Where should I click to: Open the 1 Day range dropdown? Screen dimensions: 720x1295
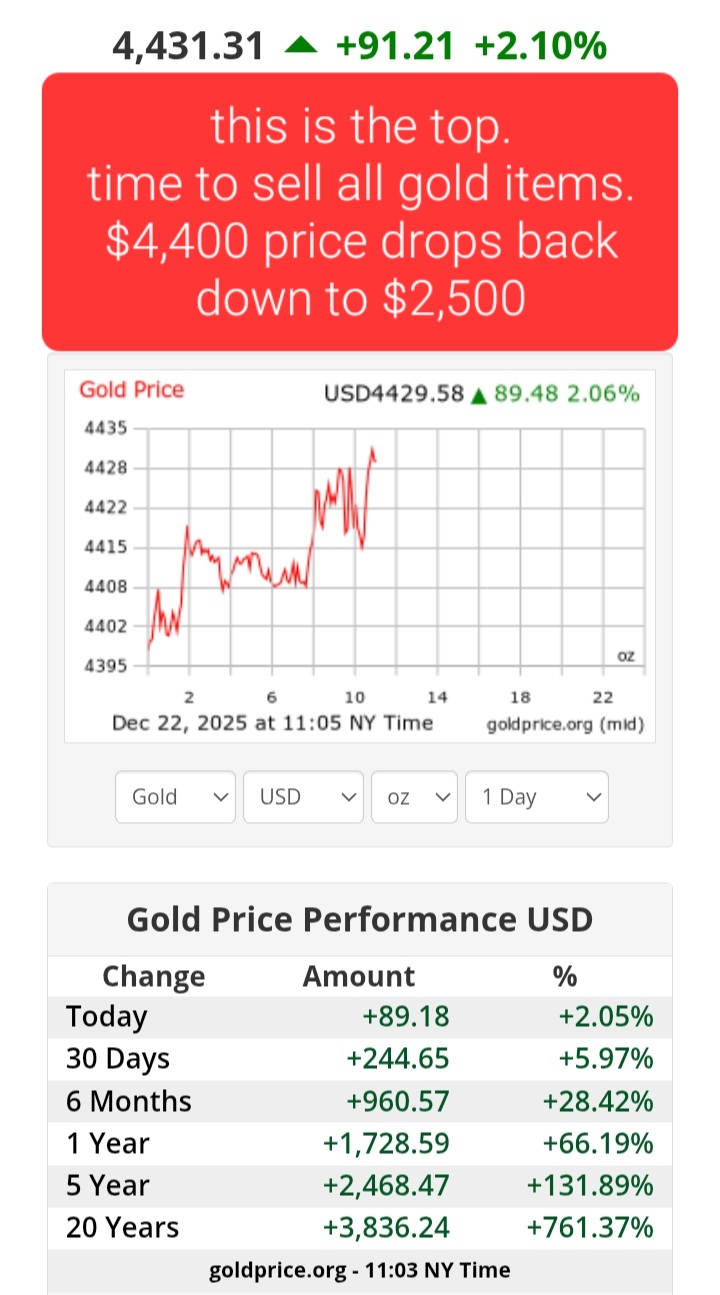point(536,797)
